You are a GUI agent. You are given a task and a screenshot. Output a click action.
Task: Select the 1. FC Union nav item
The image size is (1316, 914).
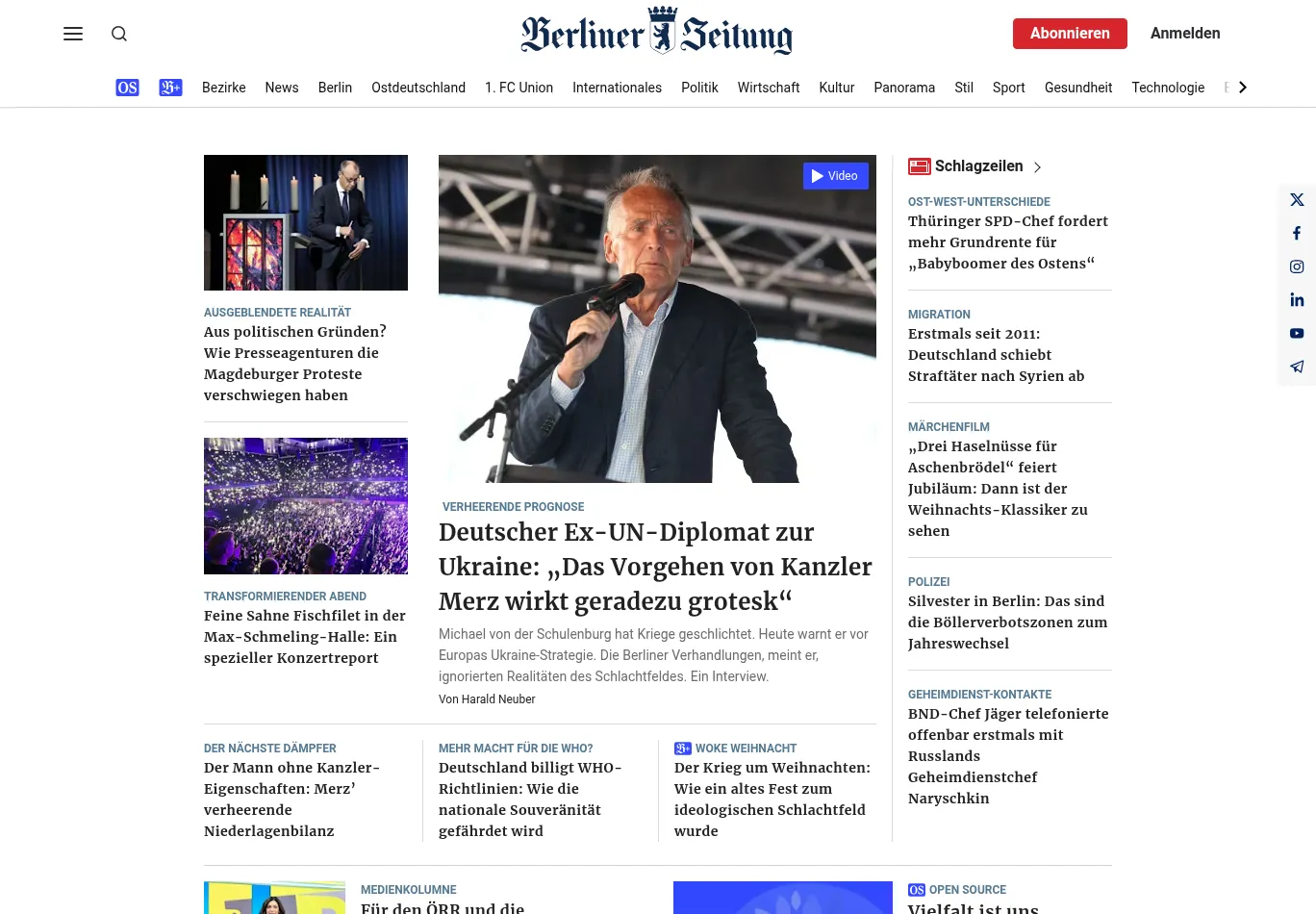519,88
